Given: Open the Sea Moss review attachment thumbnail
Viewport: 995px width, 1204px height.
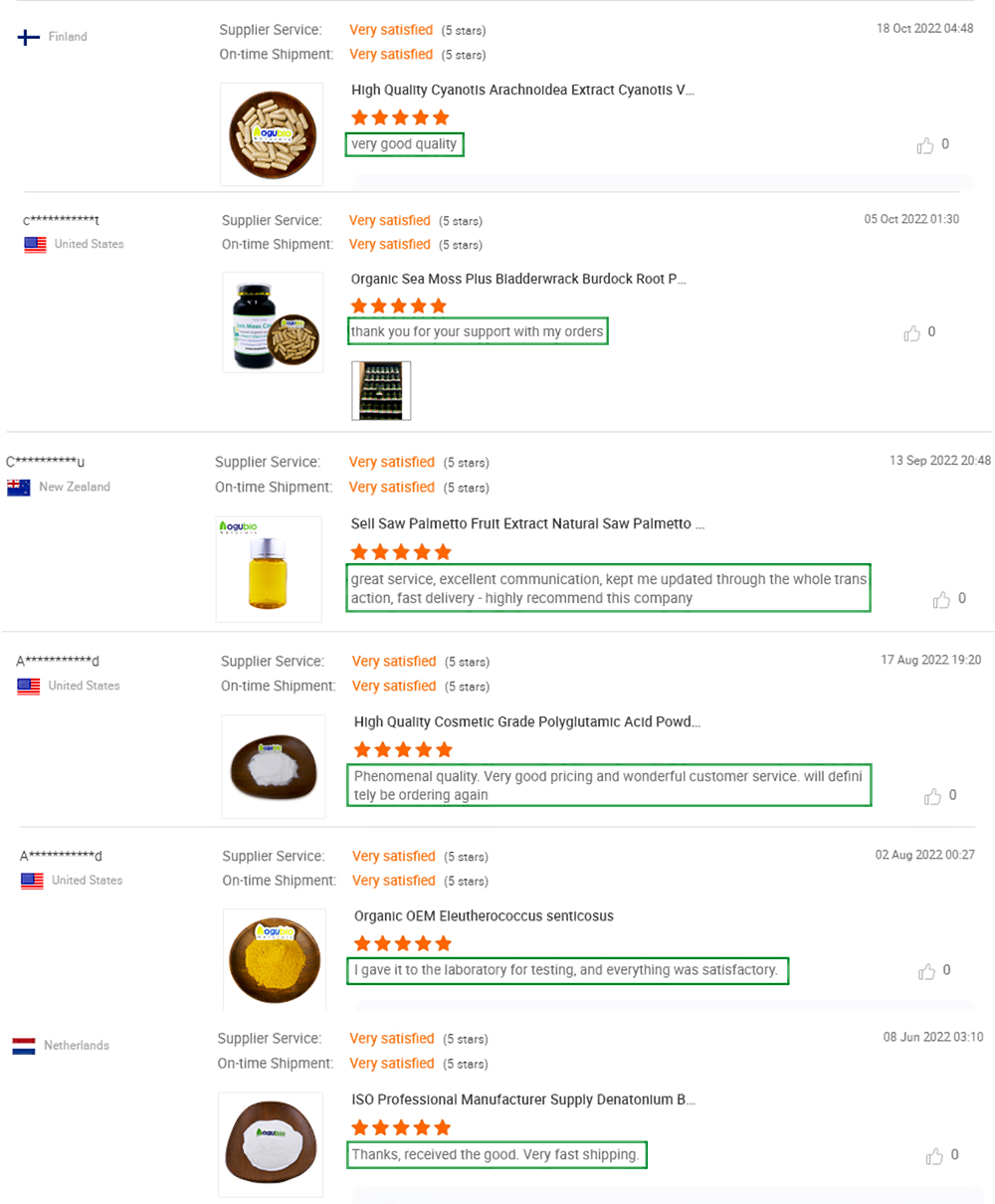Looking at the screenshot, I should point(381,390).
